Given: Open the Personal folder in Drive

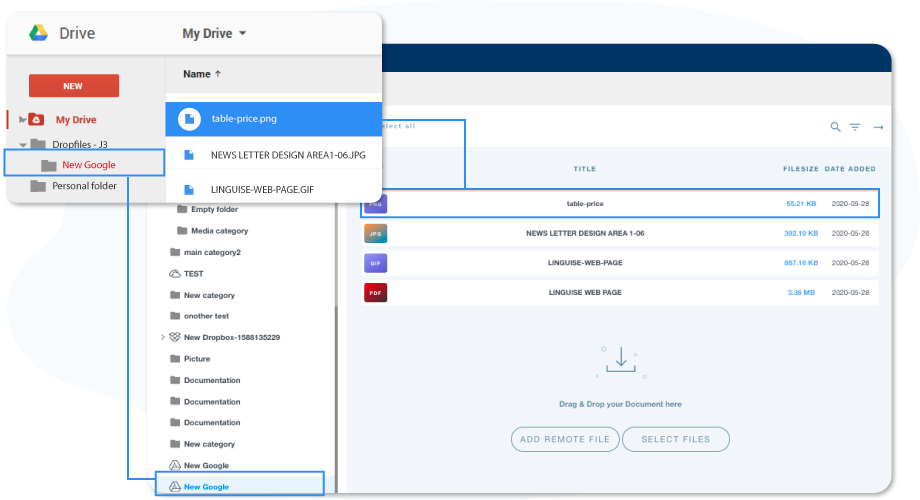Looking at the screenshot, I should [x=84, y=186].
